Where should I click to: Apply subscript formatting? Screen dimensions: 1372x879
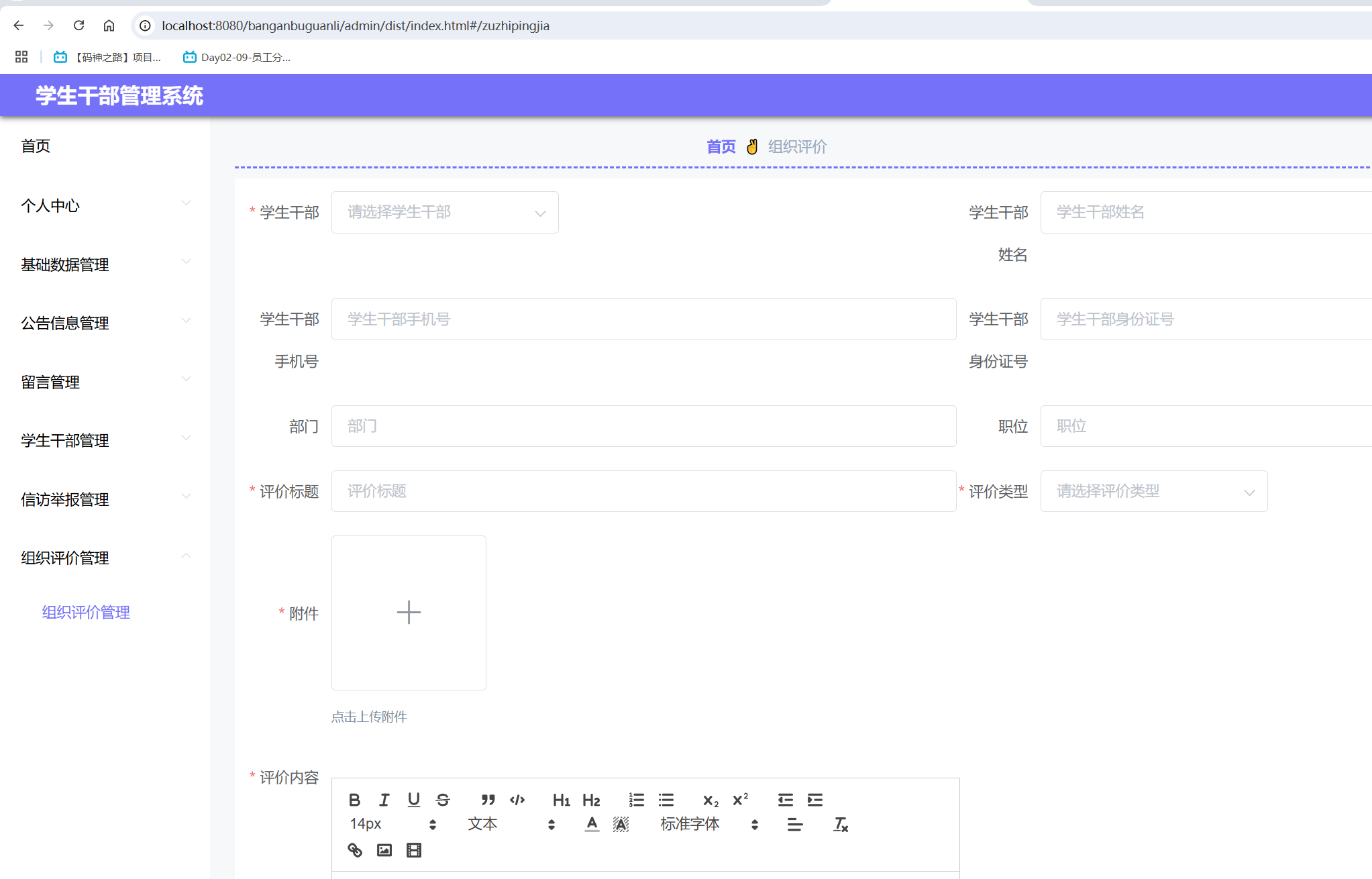[x=710, y=800]
